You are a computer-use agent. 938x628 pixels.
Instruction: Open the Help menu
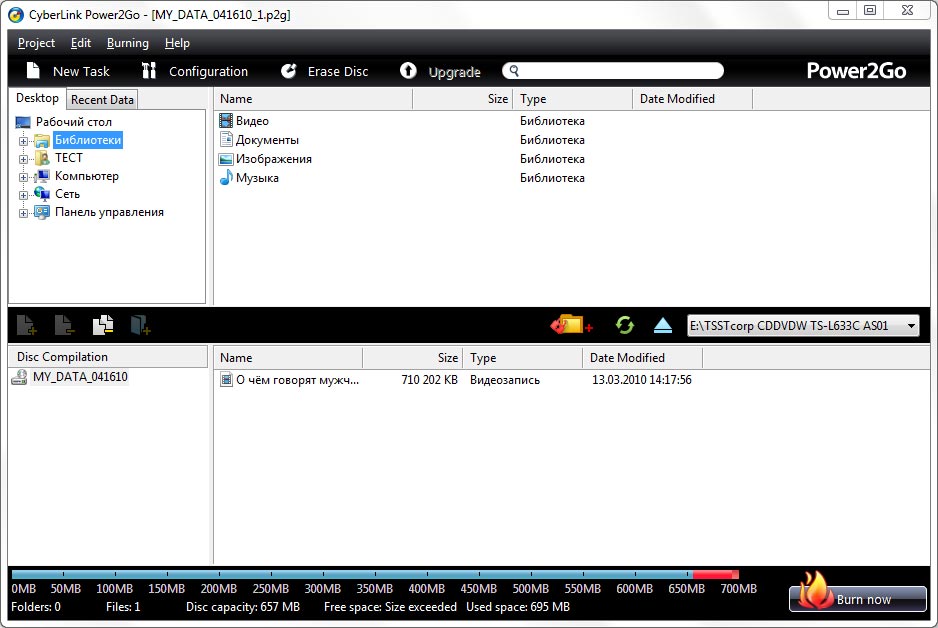[x=177, y=43]
